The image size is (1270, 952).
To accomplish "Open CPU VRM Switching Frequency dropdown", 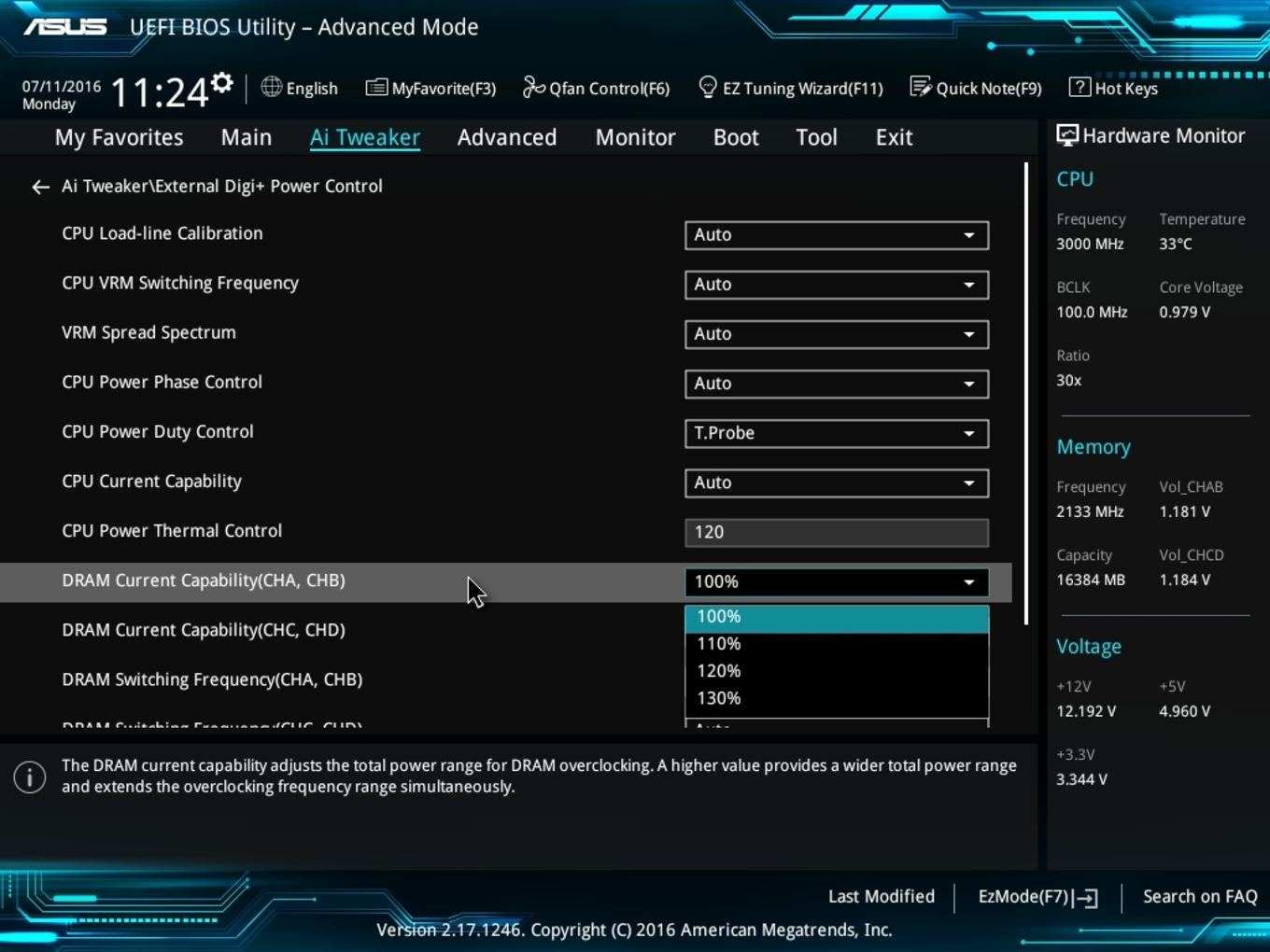I will (x=837, y=285).
